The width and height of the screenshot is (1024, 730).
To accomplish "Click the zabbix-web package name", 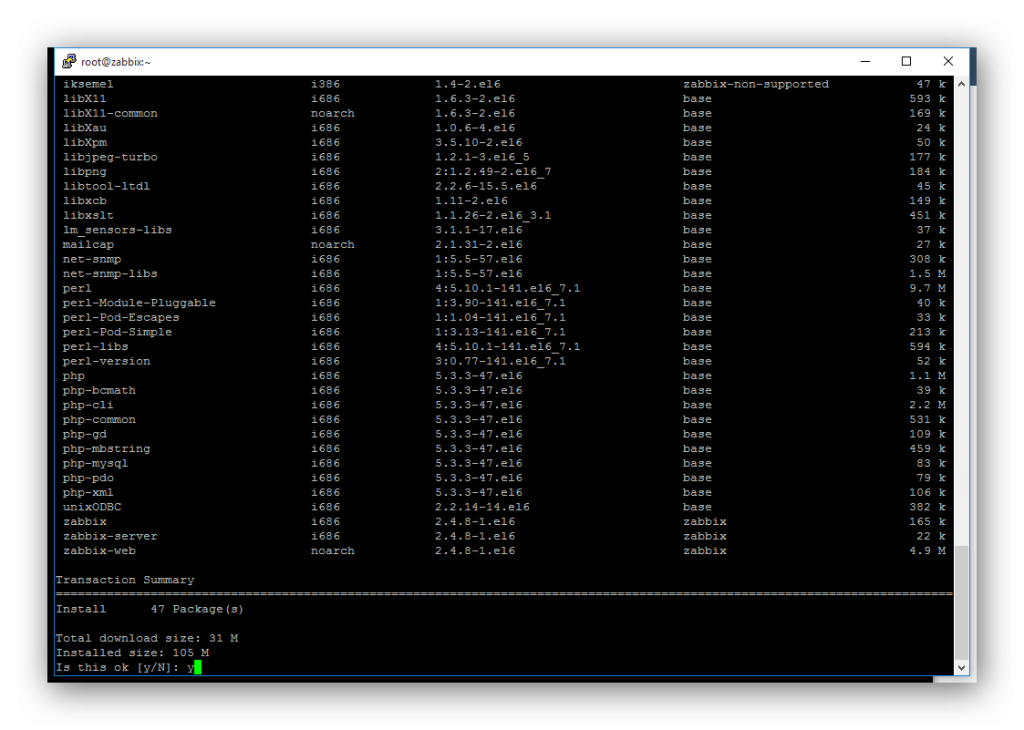I will pyautogui.click(x=99, y=551).
